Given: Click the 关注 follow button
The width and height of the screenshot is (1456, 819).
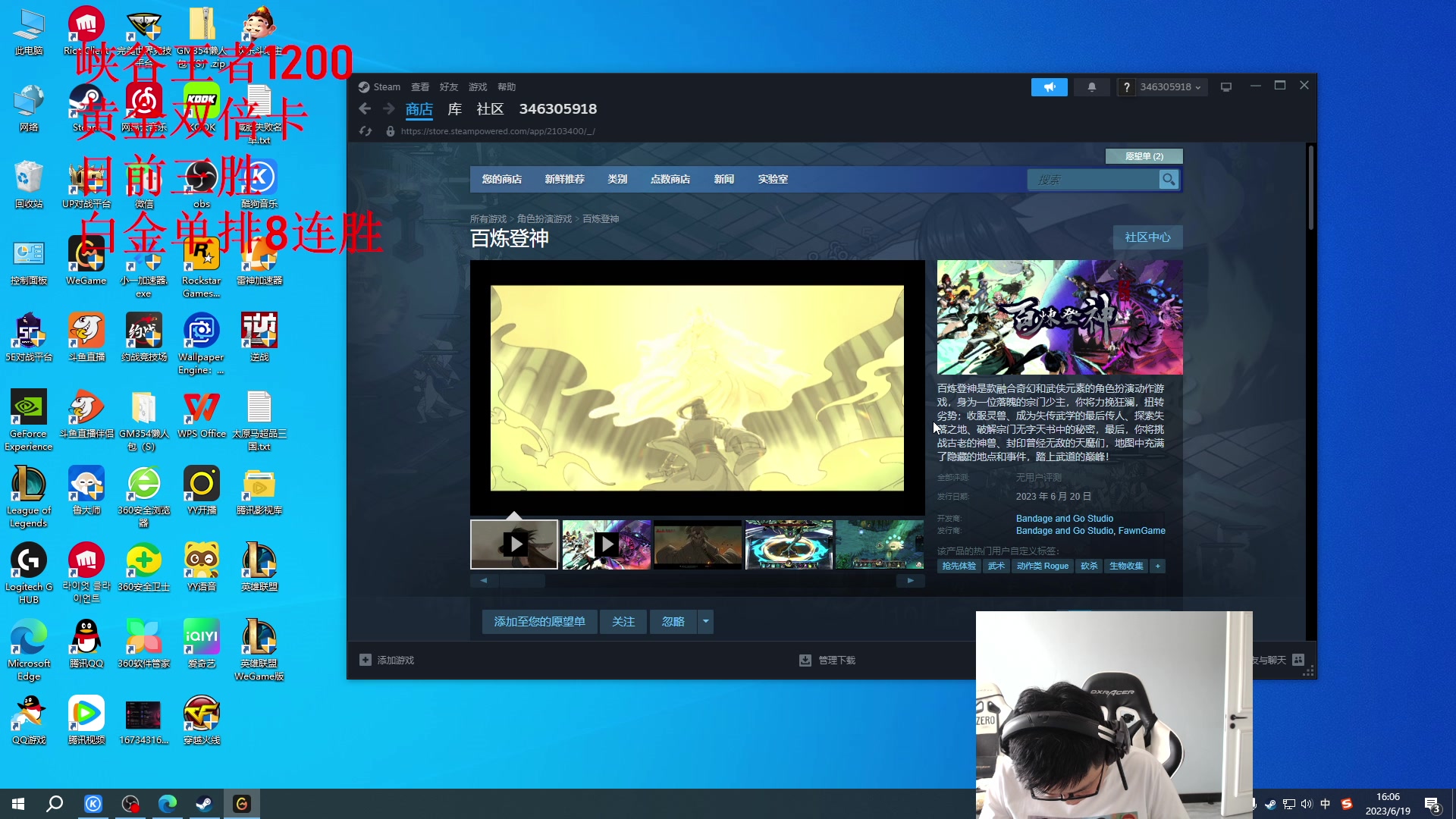Looking at the screenshot, I should 623,622.
